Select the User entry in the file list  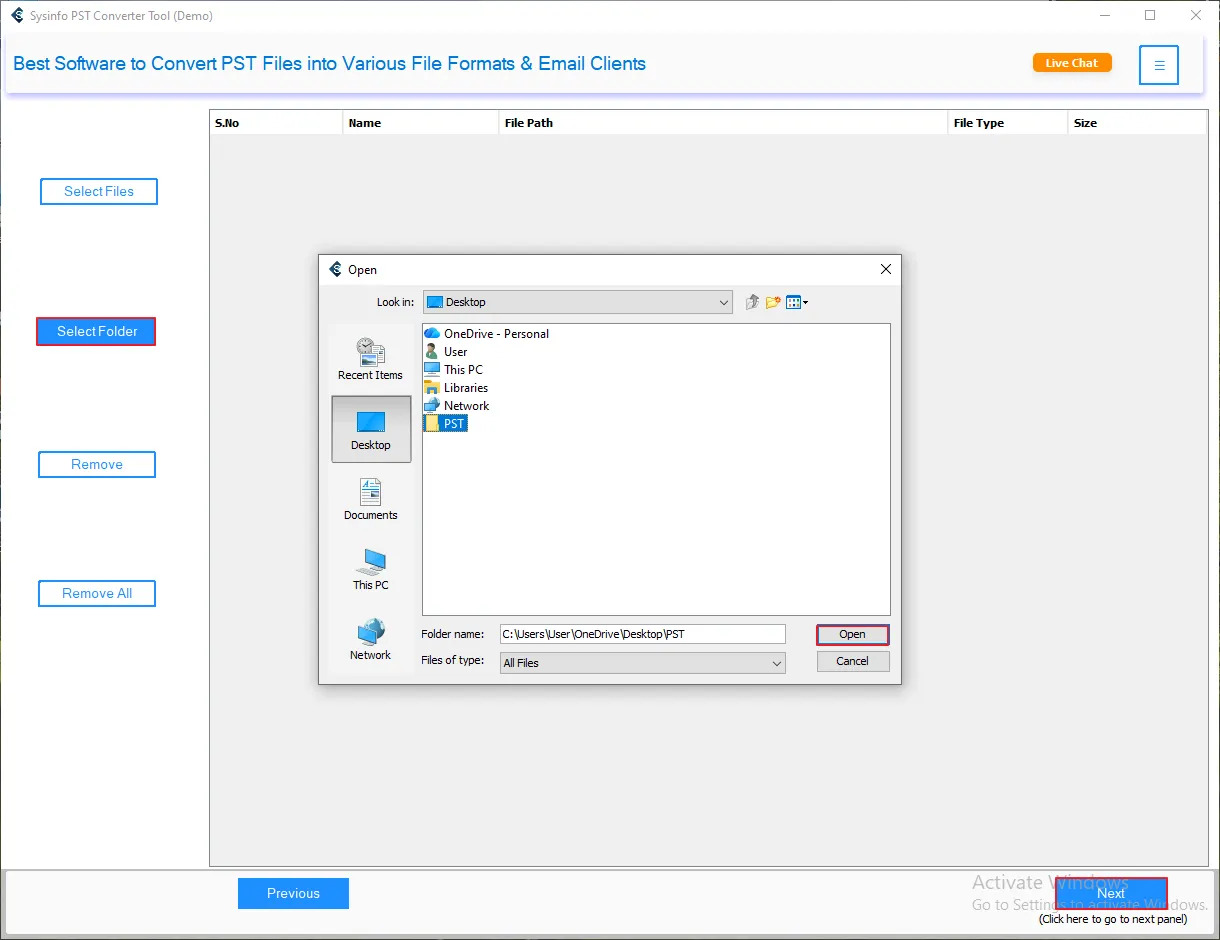[446, 352]
